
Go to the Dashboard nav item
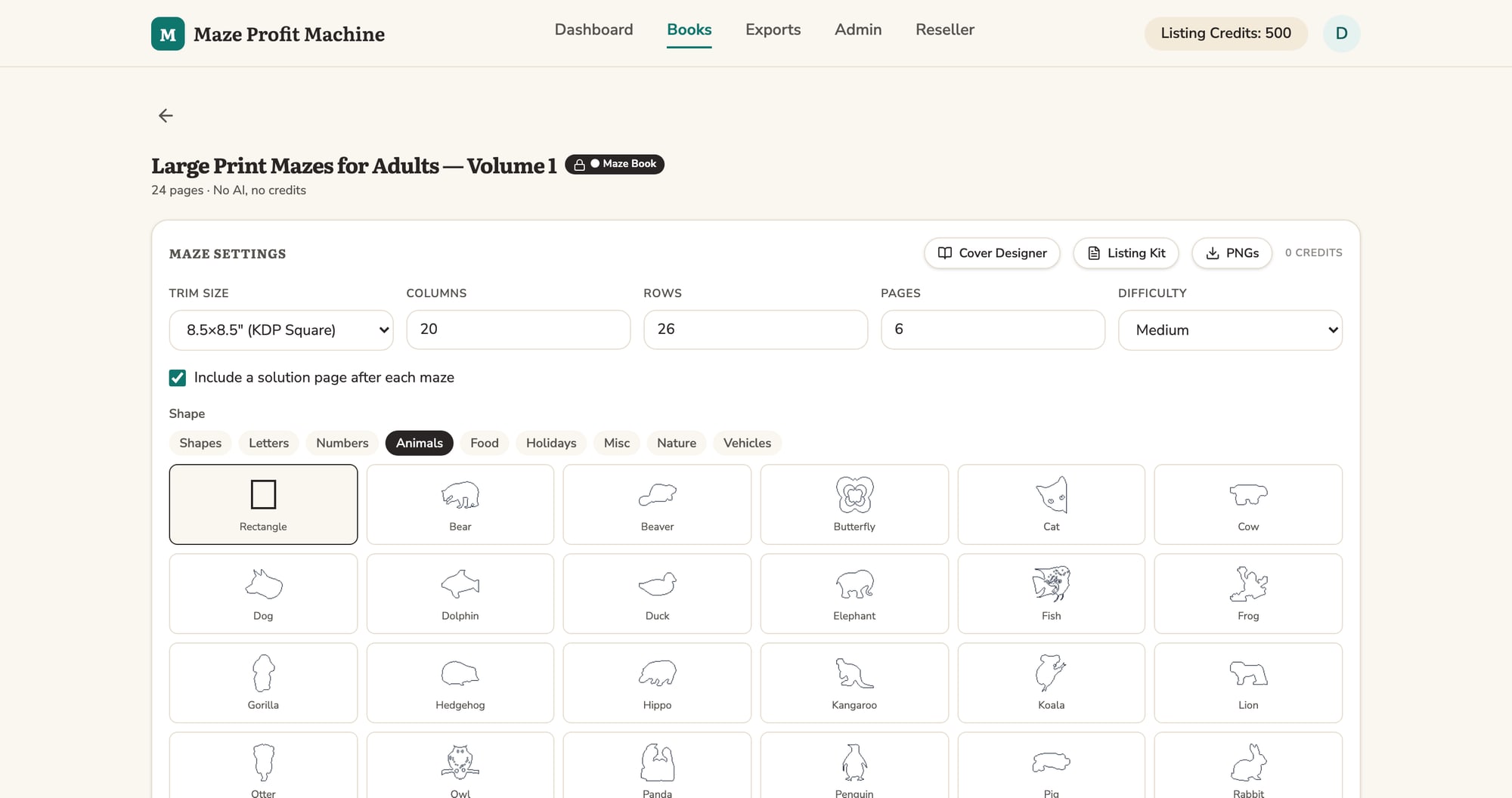coord(593,29)
